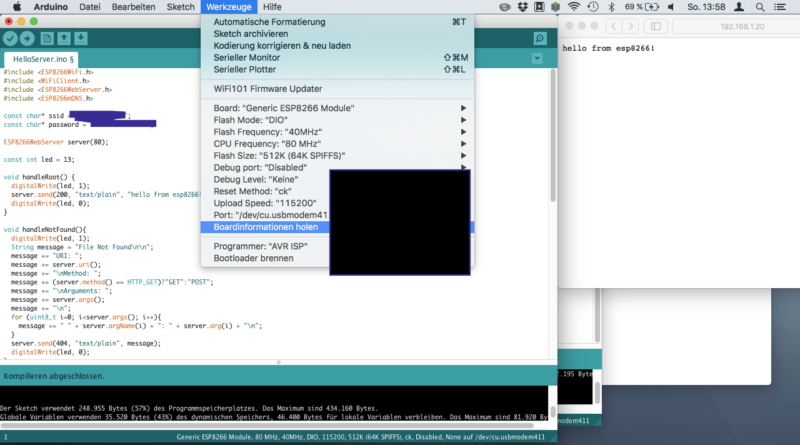Click the Bluetooth menu bar icon

click(x=611, y=7)
